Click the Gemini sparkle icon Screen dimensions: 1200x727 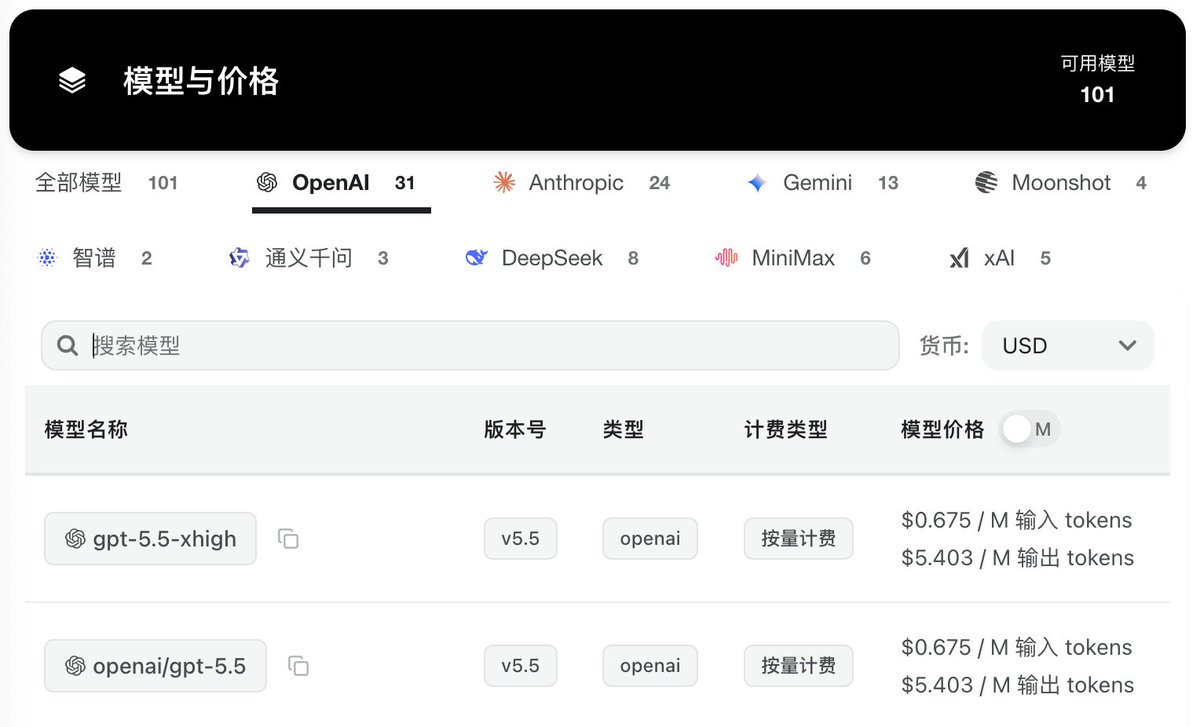coord(757,183)
